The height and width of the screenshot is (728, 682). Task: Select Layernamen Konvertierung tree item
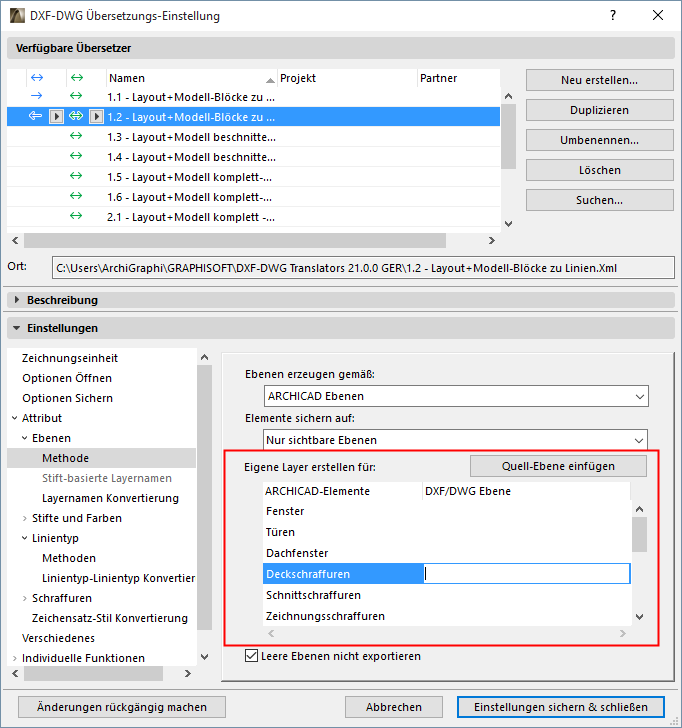[x=110, y=498]
